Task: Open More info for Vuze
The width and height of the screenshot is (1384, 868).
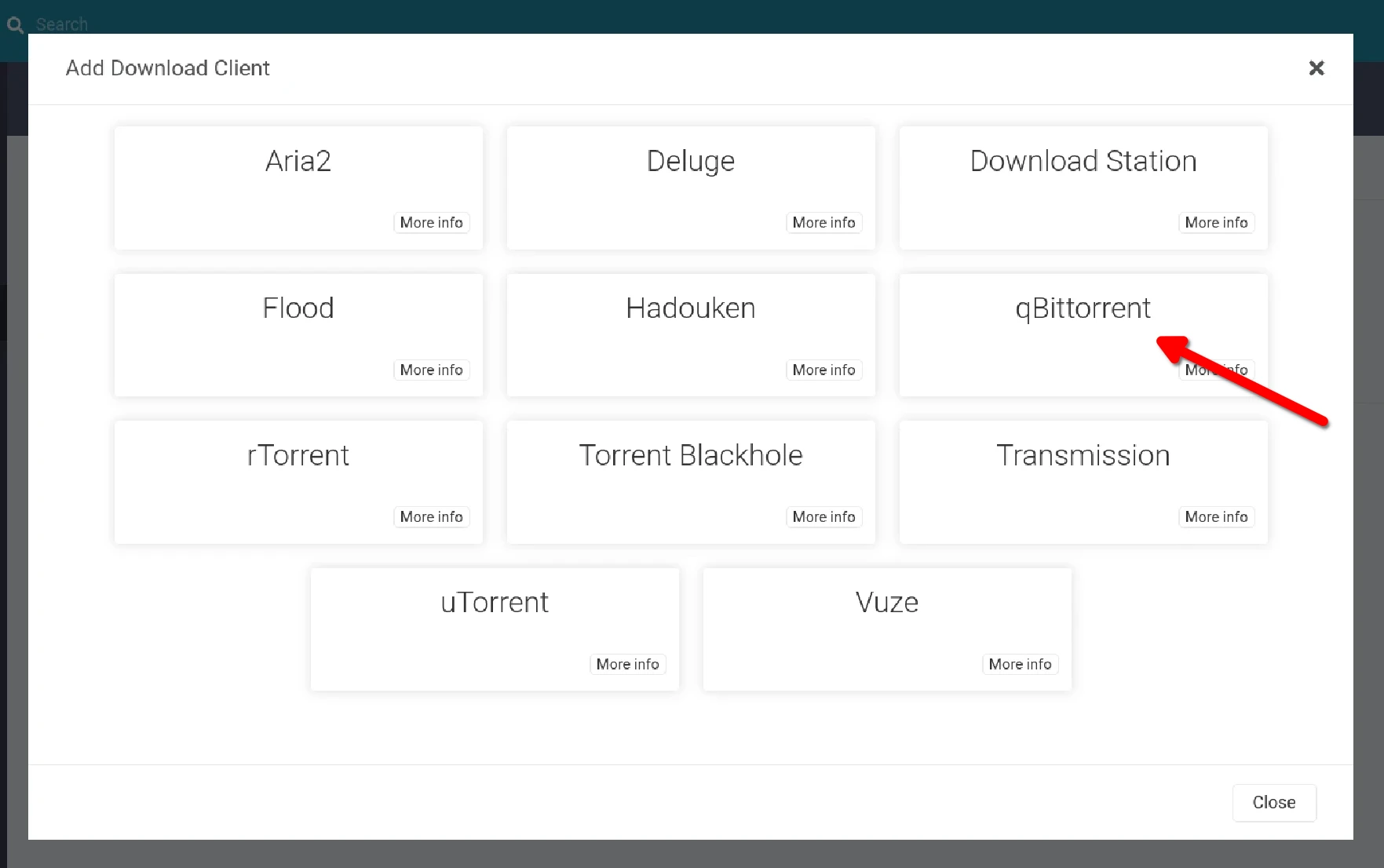Action: click(x=1020, y=665)
